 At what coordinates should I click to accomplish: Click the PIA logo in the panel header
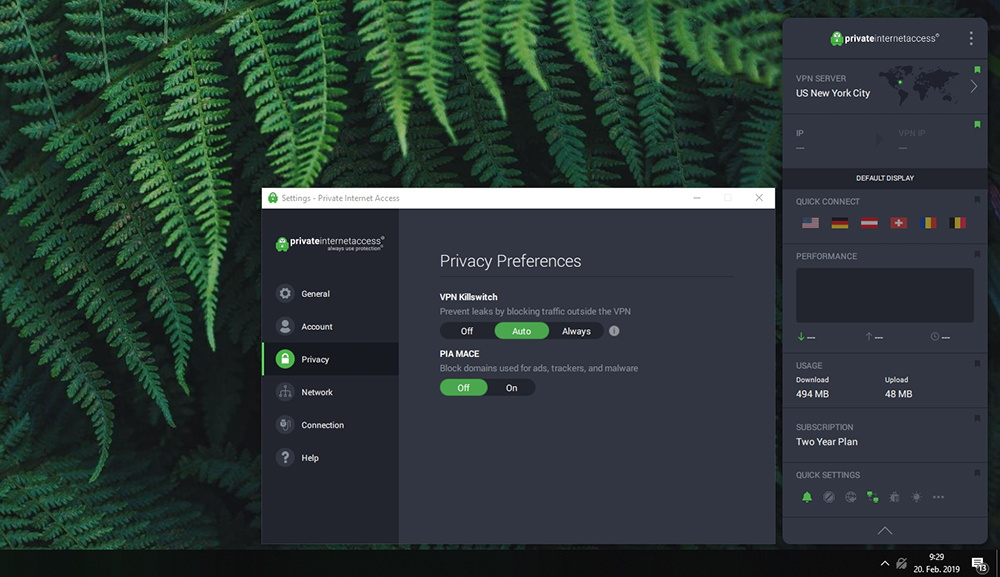885,38
